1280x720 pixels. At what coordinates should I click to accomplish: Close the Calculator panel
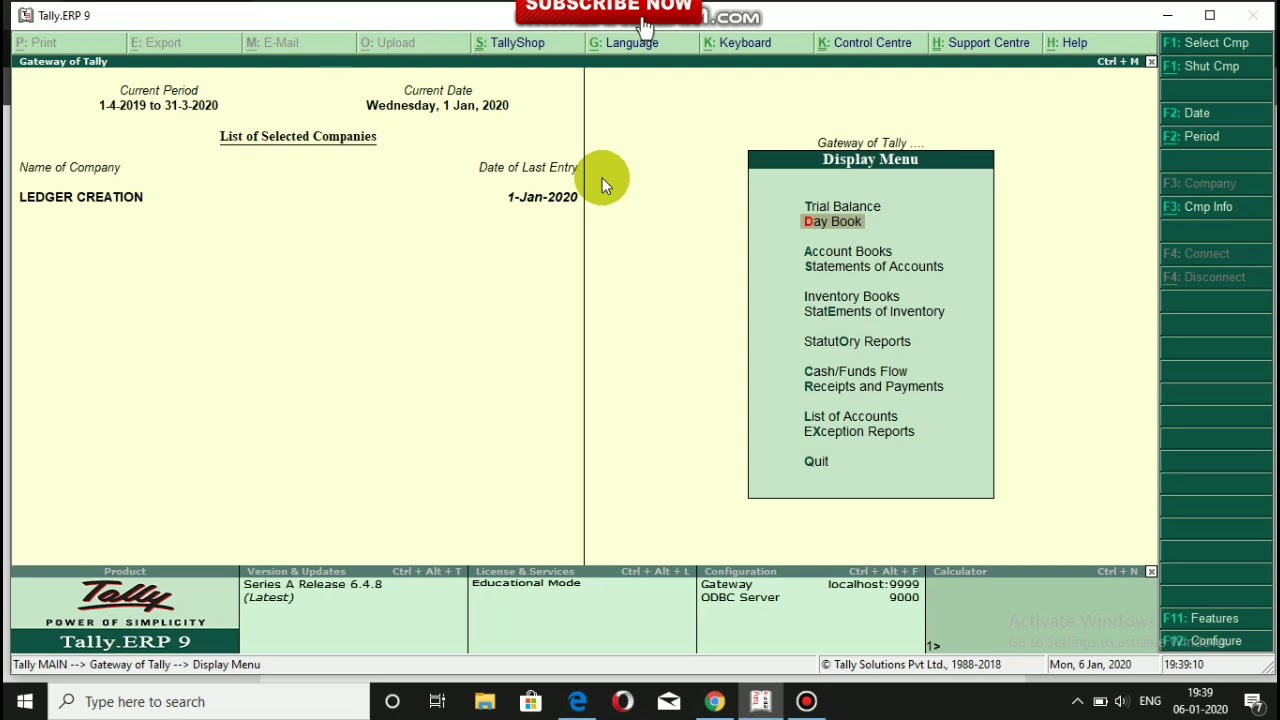click(1151, 571)
